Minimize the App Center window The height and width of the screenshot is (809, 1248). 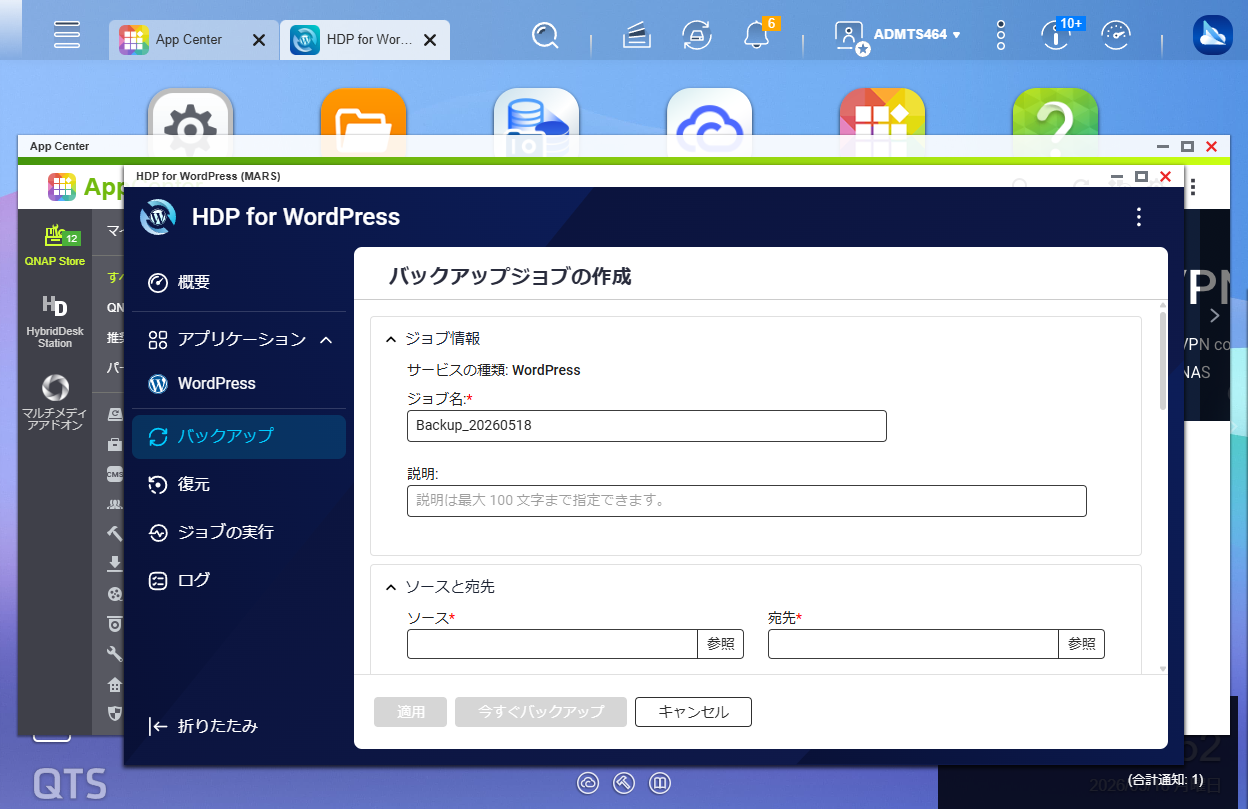coord(1164,146)
